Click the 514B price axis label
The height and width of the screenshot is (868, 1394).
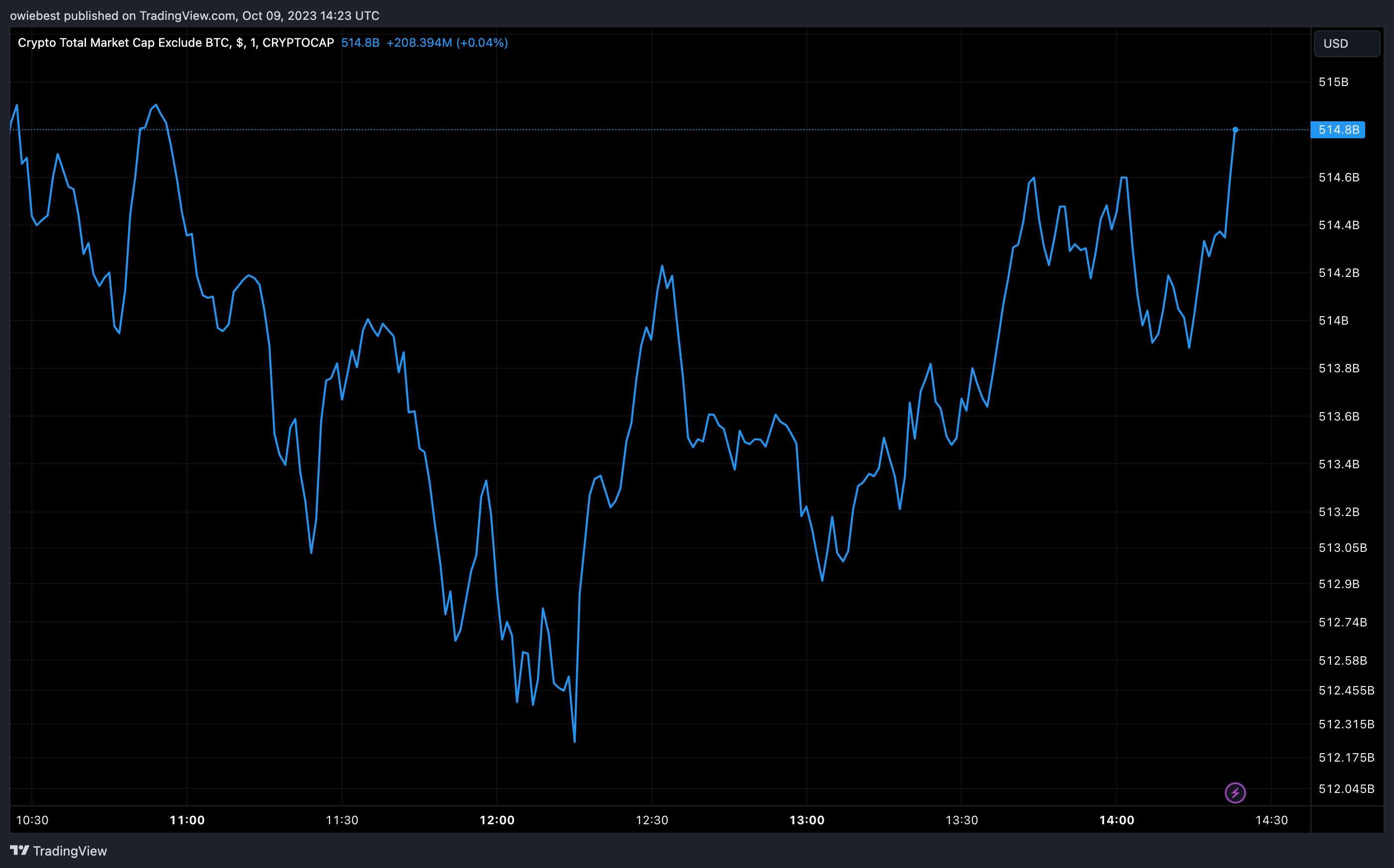coord(1333,320)
